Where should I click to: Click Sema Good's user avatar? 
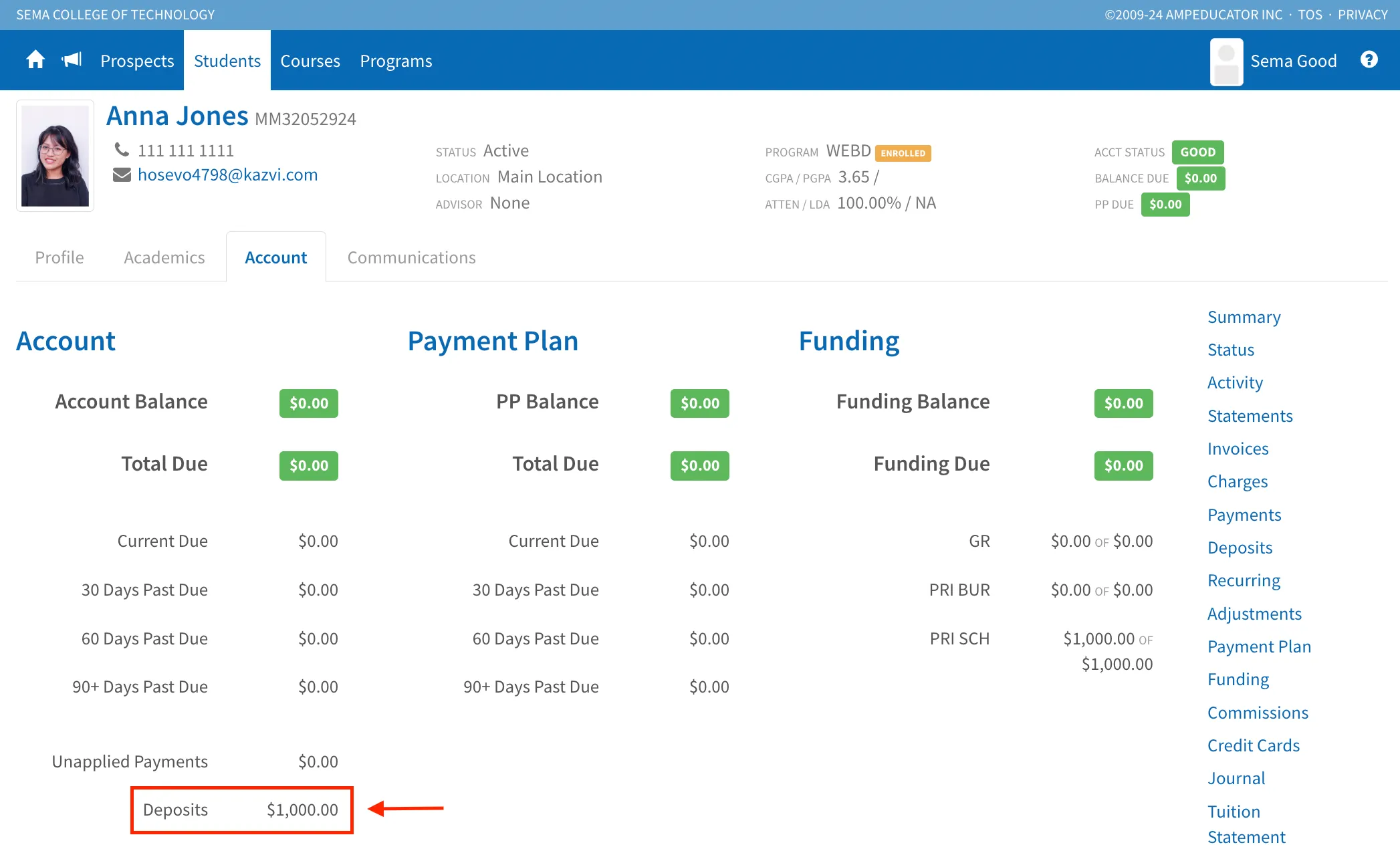(x=1226, y=62)
